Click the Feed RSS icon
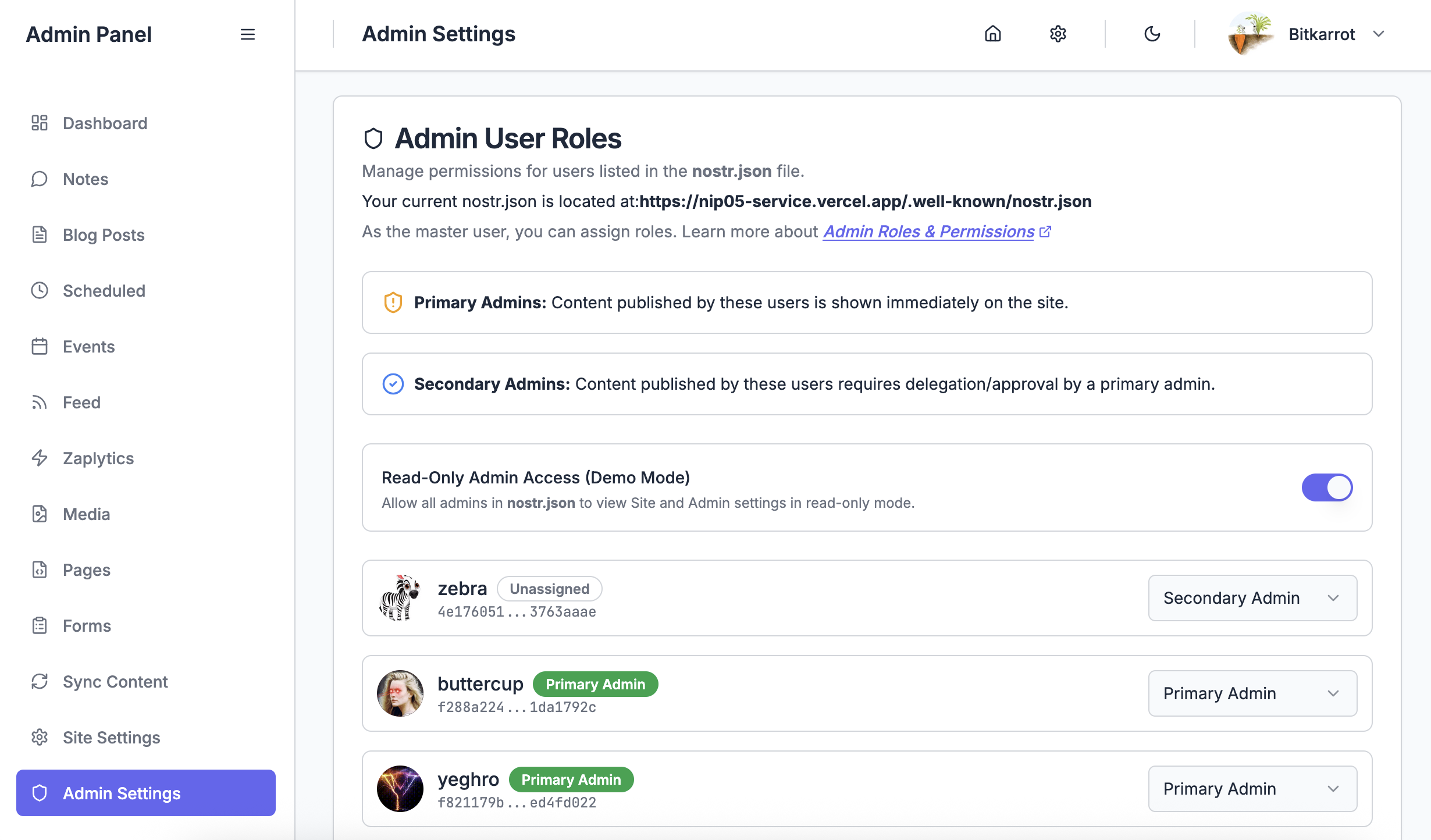1431x840 pixels. pyautogui.click(x=40, y=402)
